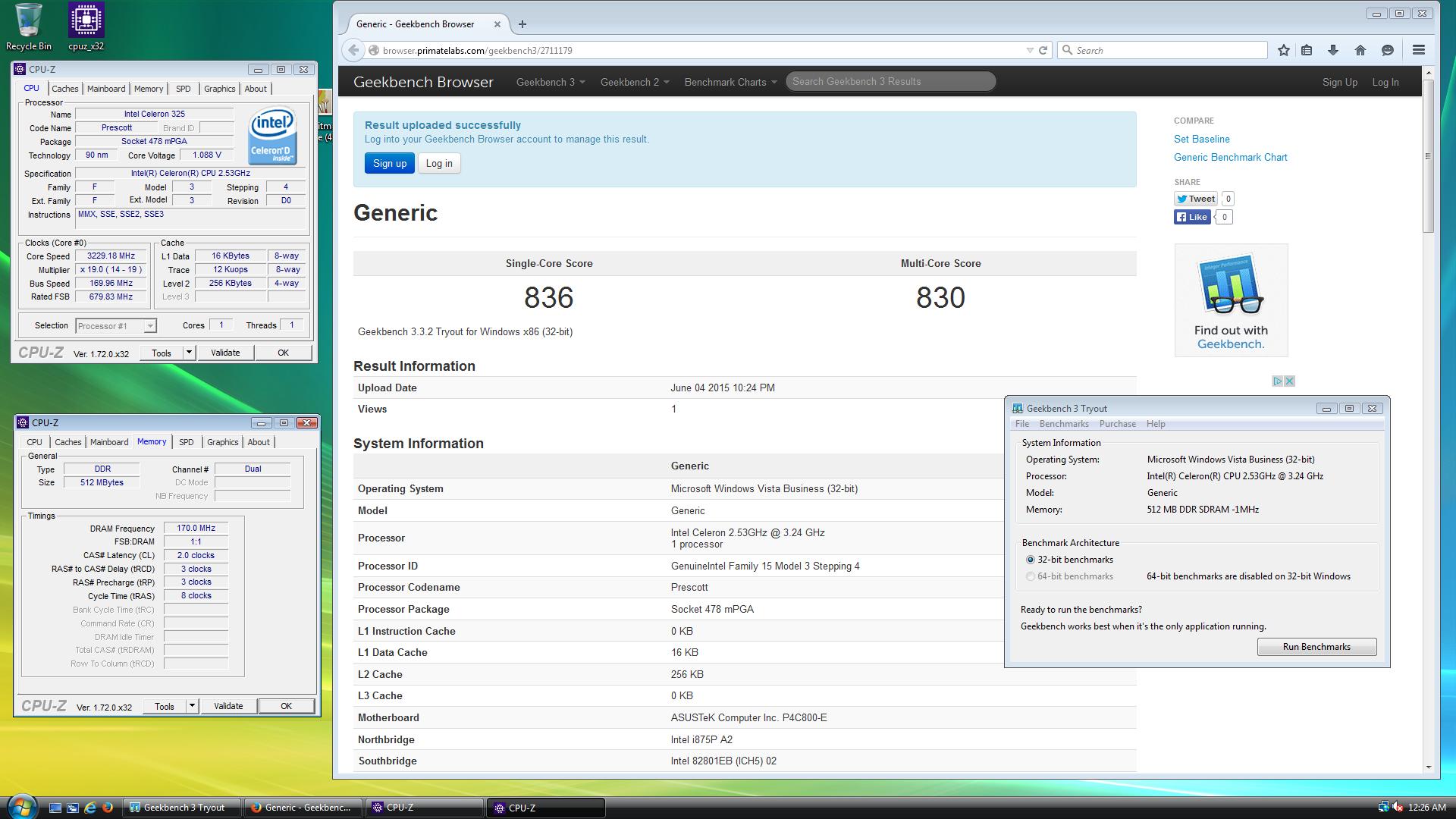The width and height of the screenshot is (1456, 819).
Task: Go to Firefox home page
Action: pos(1360,50)
